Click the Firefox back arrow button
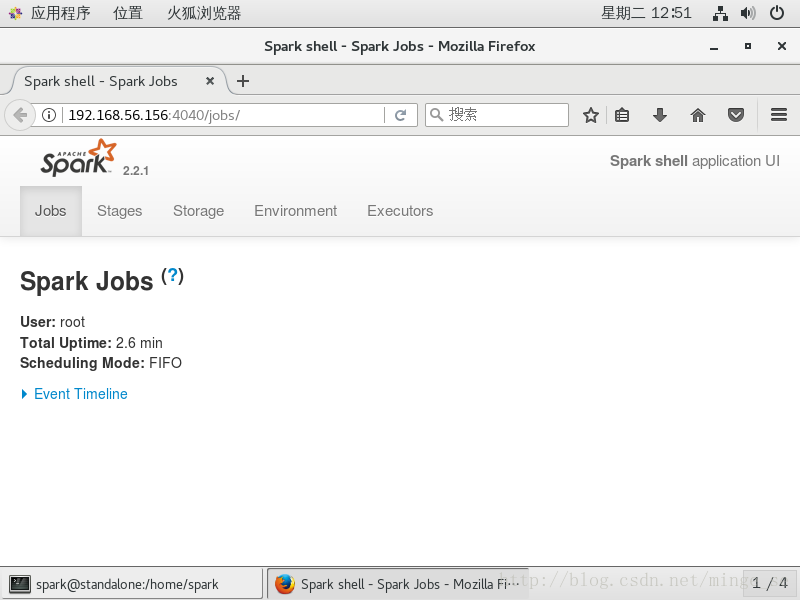This screenshot has height=600, width=800. click(x=20, y=115)
